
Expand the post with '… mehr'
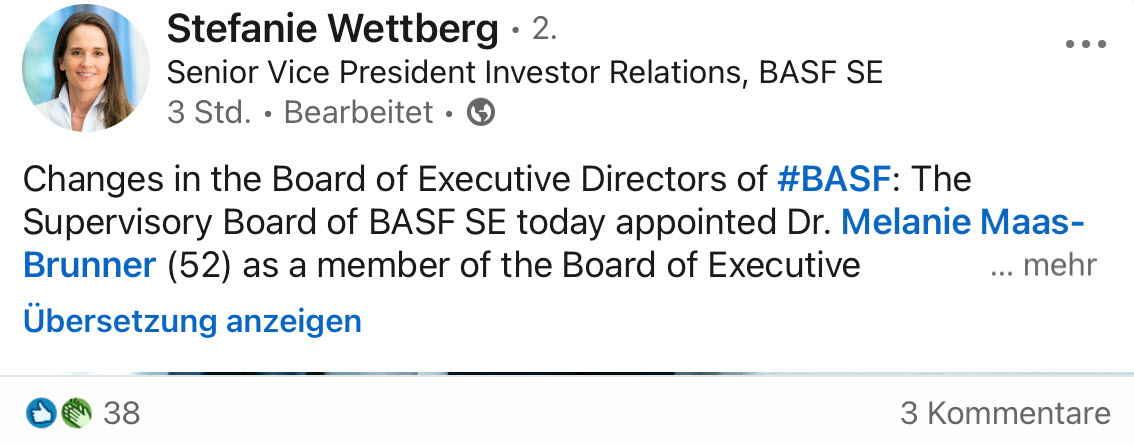coord(1043,266)
